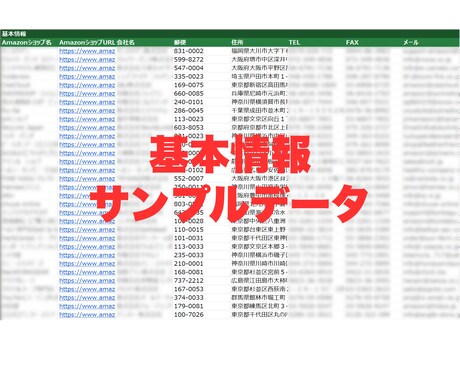Select address cell 広島県江田島市大柿

point(259,281)
